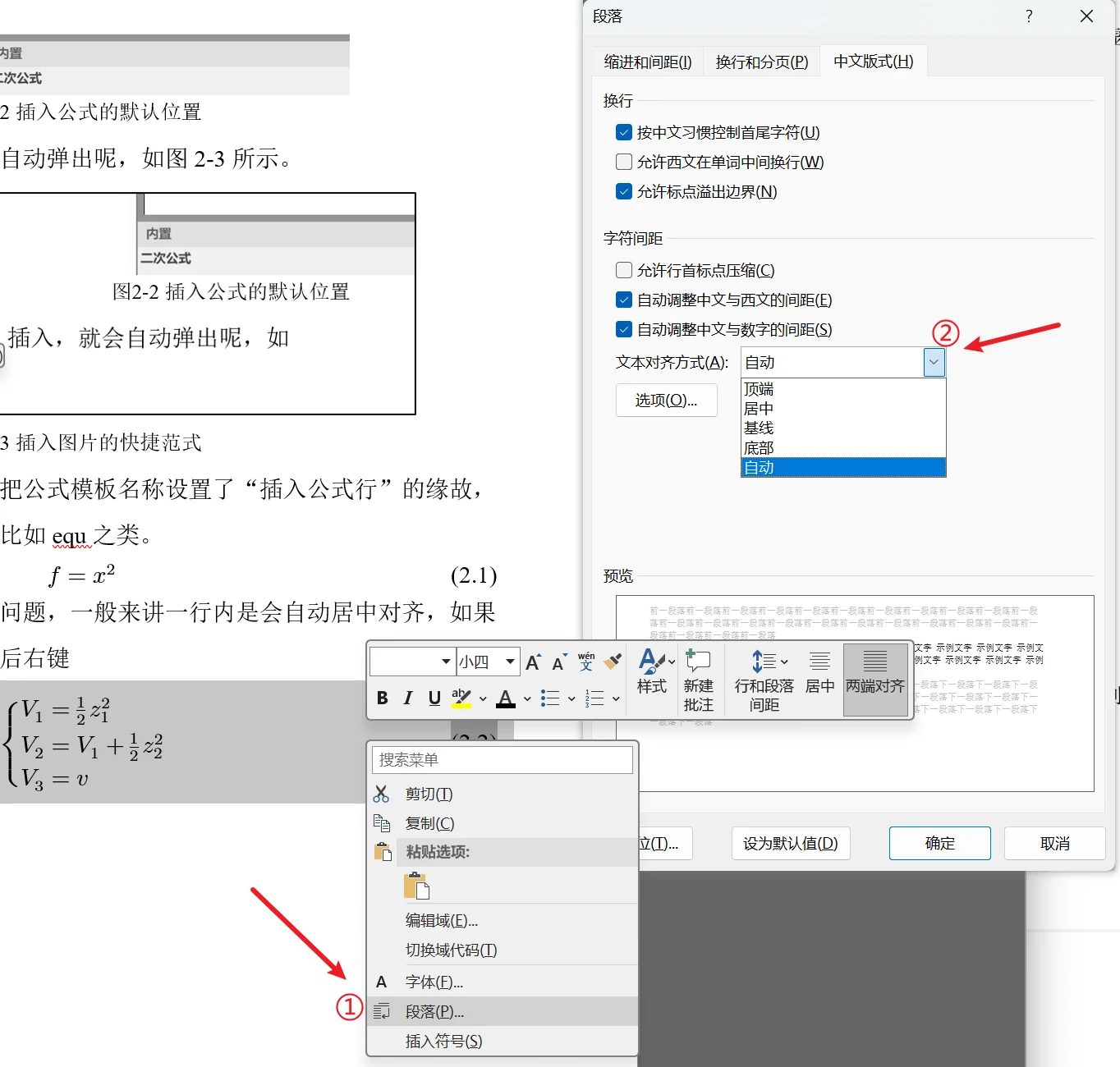
Task: Select the Increase Font Size icon
Action: point(533,662)
